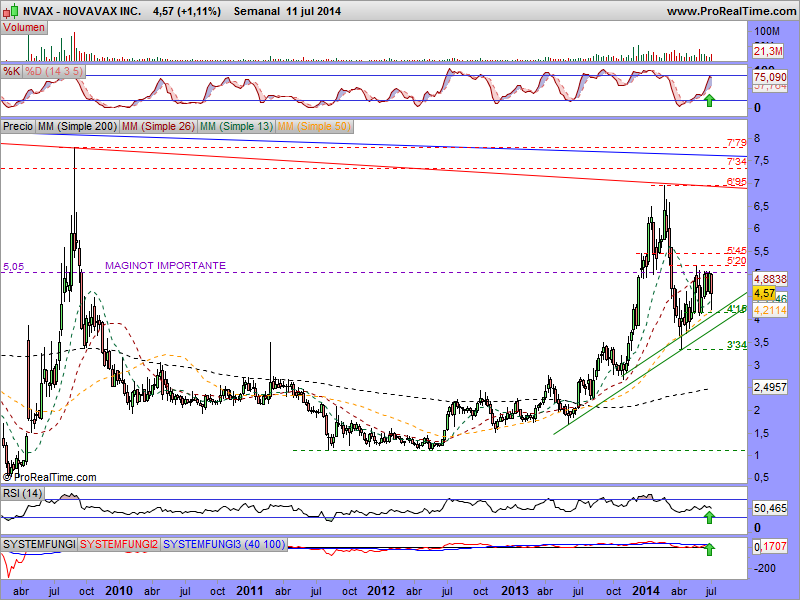800x600 pixels.
Task: Click the 2010 year label on time axis
Action: point(119,591)
